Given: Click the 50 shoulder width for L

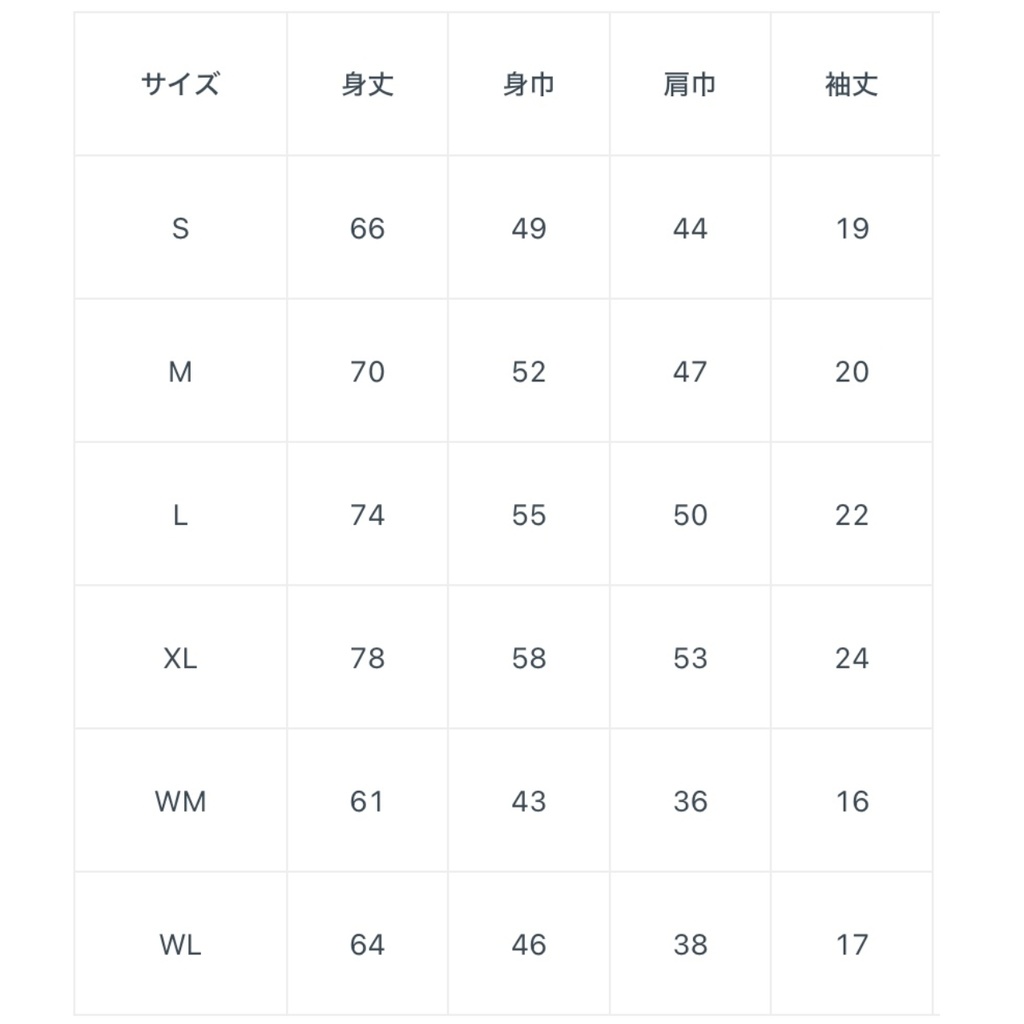Looking at the screenshot, I should click(x=690, y=515).
